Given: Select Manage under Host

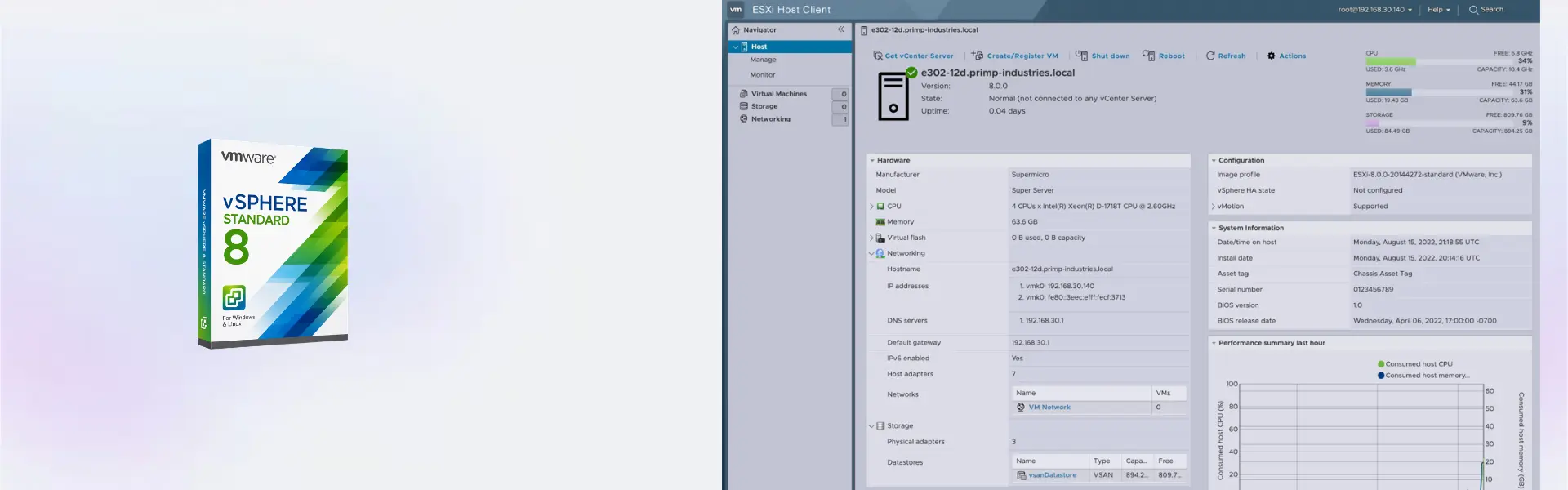Looking at the screenshot, I should click(x=763, y=60).
